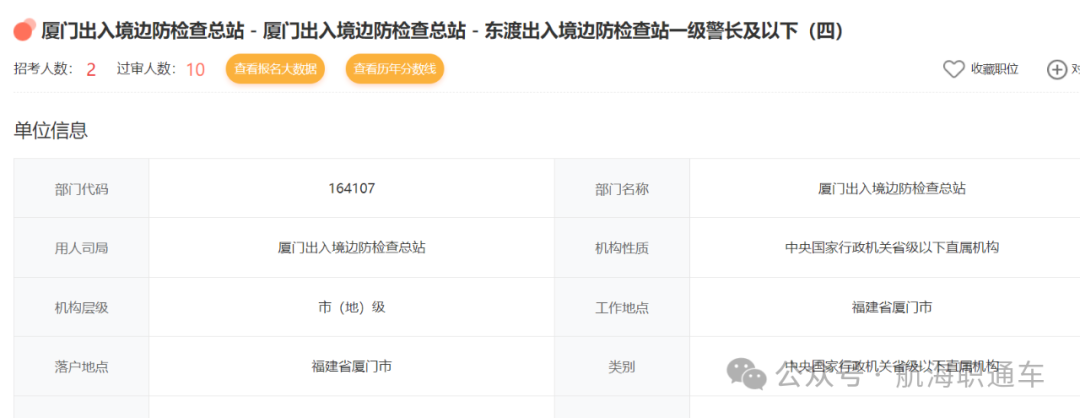Click the 落户地点 value 福建省厦门市
Image resolution: width=1080 pixels, height=418 pixels.
tap(352, 366)
